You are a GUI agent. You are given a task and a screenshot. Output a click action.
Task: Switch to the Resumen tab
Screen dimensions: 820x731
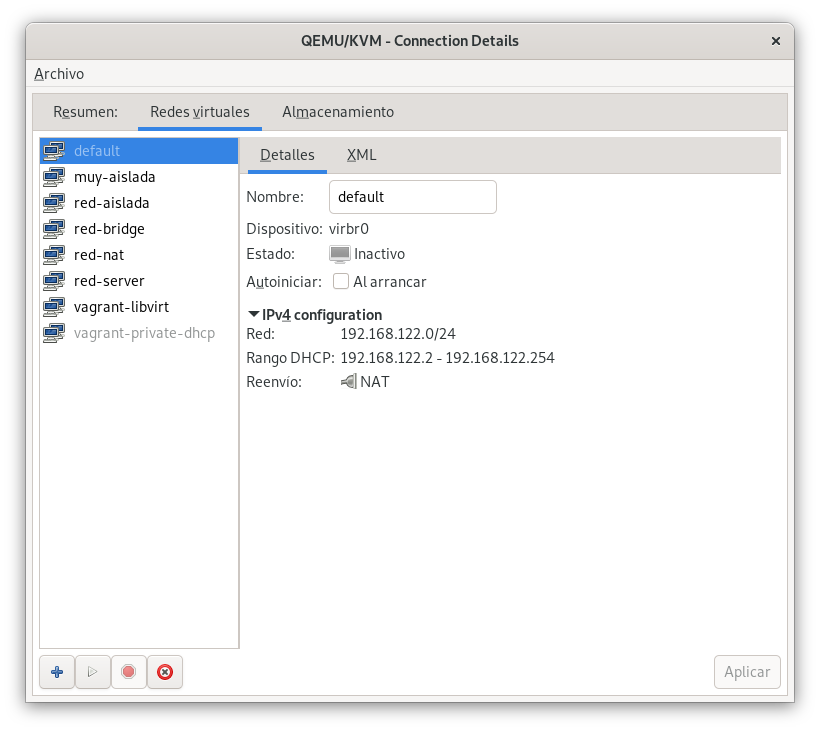(x=85, y=112)
